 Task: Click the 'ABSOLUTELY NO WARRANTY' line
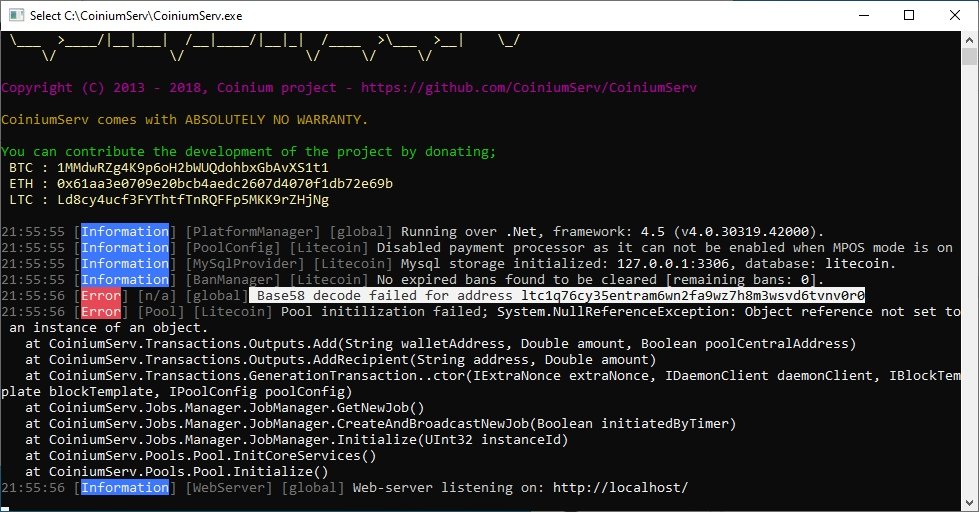184,119
